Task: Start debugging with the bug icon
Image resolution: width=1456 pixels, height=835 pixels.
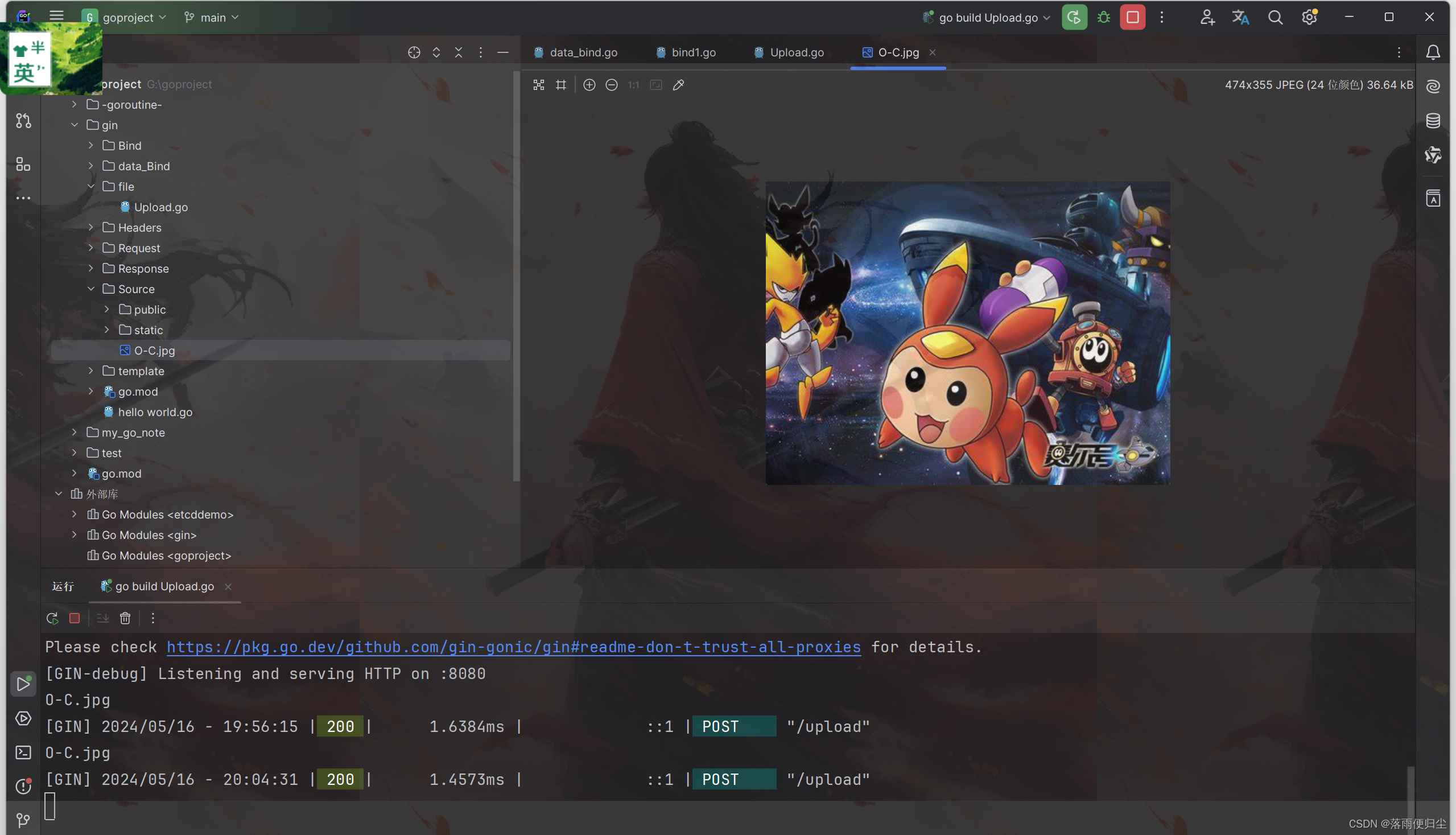Action: [1103, 17]
